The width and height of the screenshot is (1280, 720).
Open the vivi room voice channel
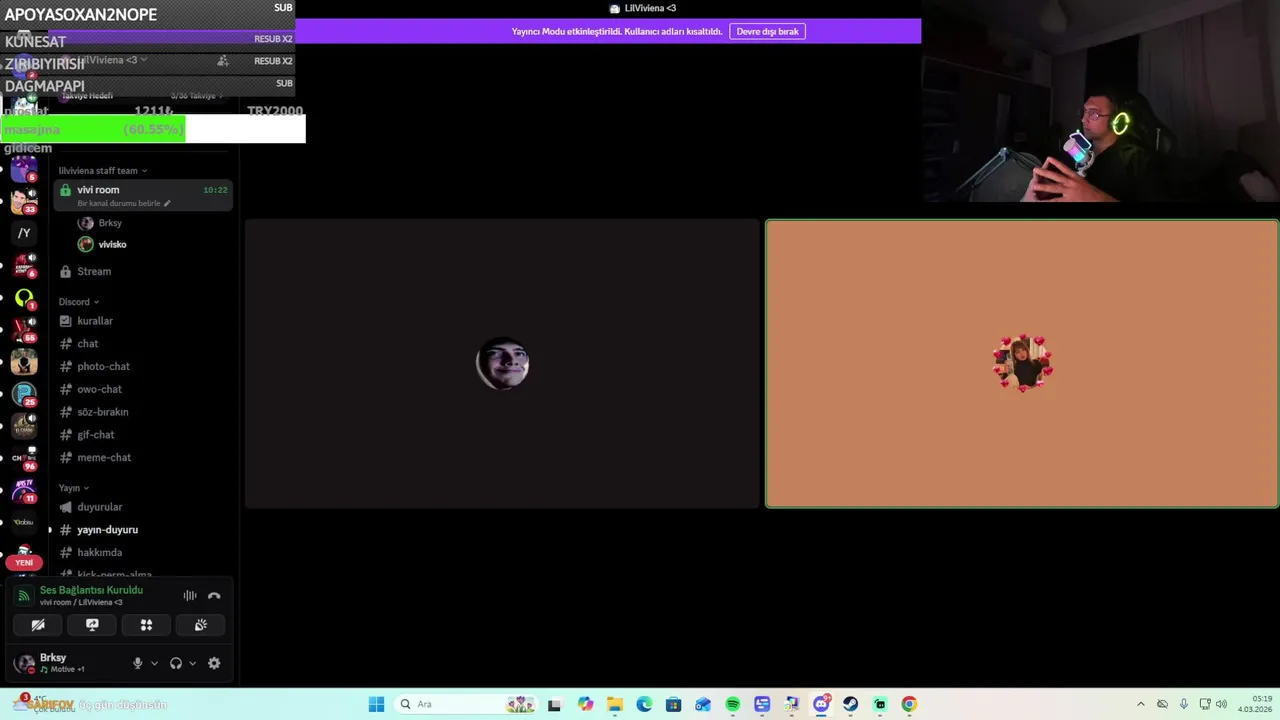click(x=143, y=195)
